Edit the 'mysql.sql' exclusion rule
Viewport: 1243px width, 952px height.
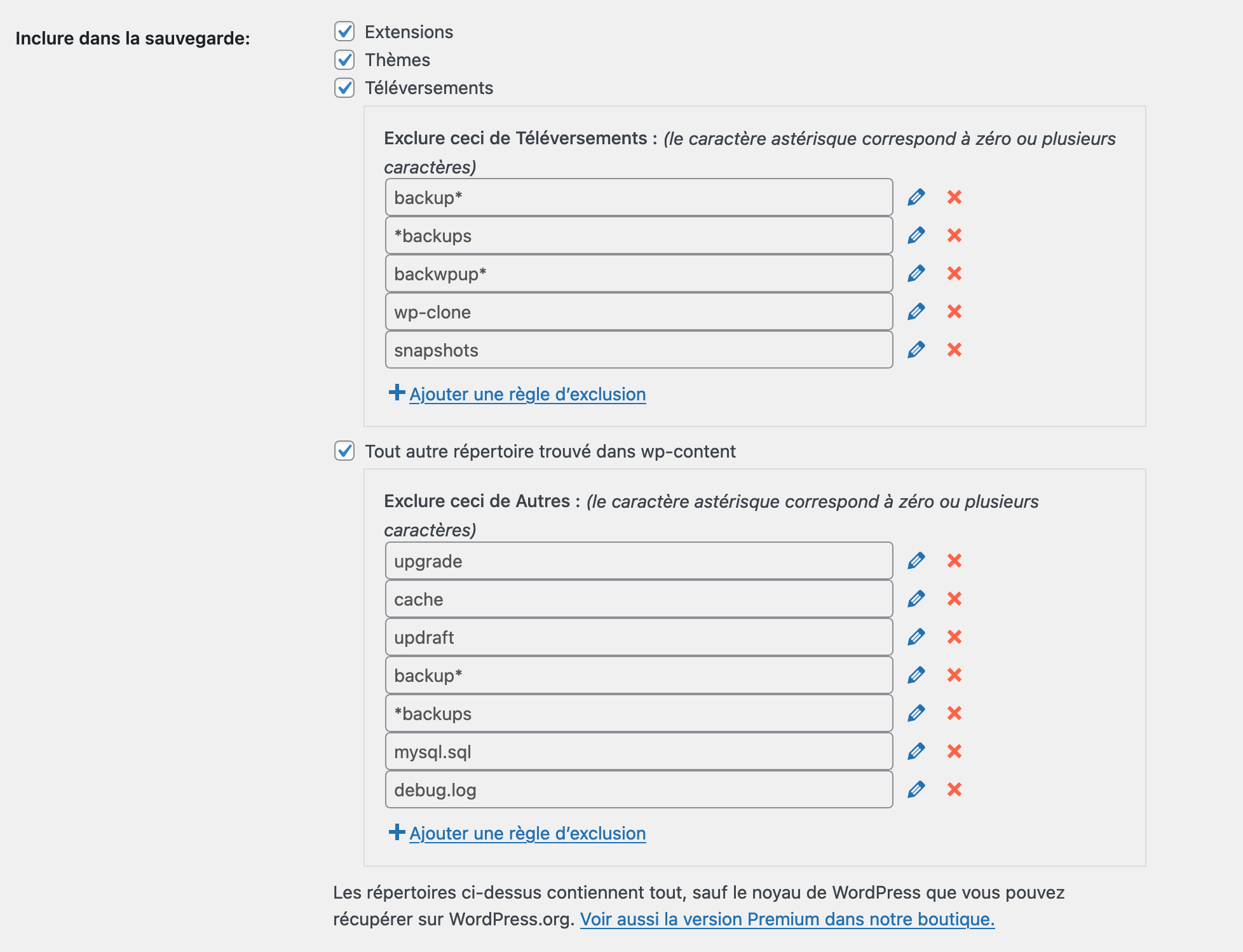click(x=916, y=752)
